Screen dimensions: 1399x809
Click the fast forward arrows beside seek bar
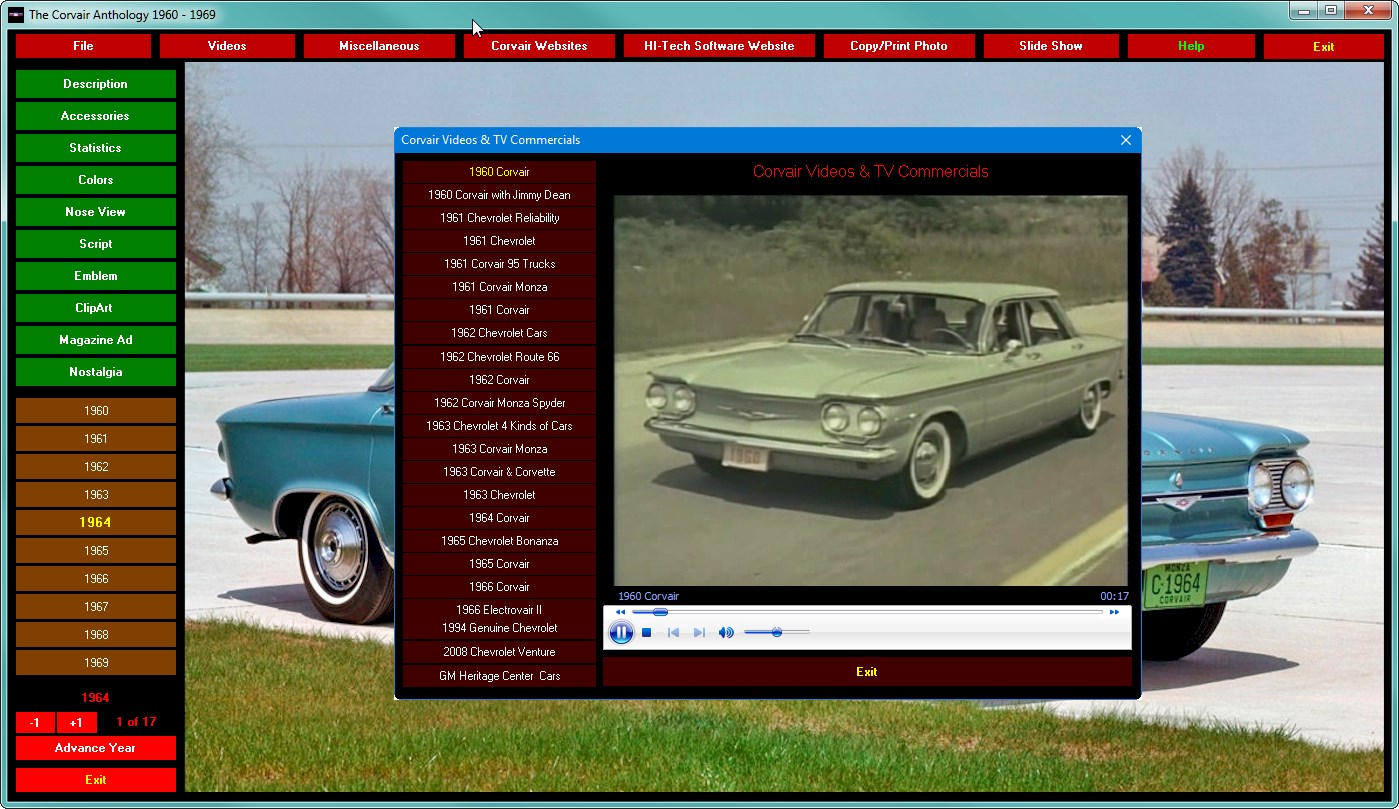tap(1114, 612)
